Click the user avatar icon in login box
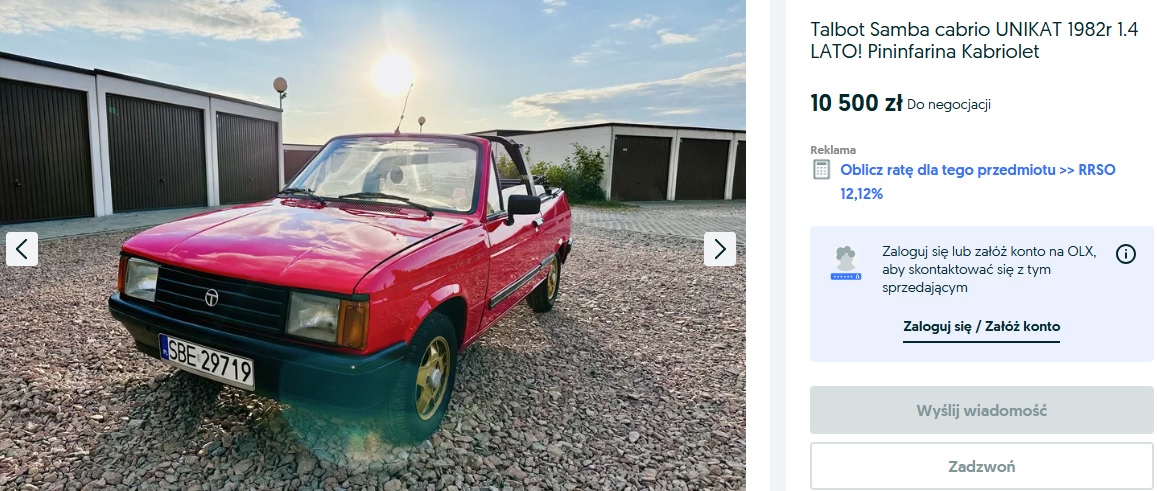Image resolution: width=1157 pixels, height=491 pixels. [846, 263]
